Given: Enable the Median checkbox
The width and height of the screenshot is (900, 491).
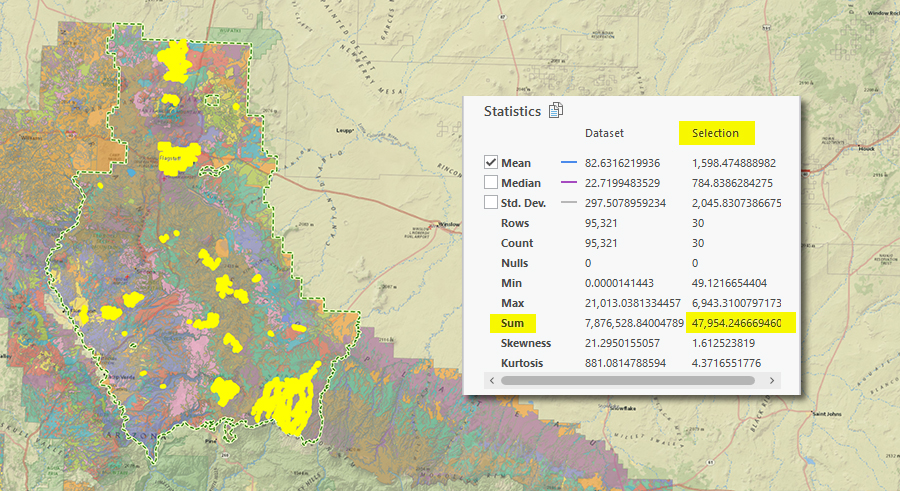Looking at the screenshot, I should (491, 183).
